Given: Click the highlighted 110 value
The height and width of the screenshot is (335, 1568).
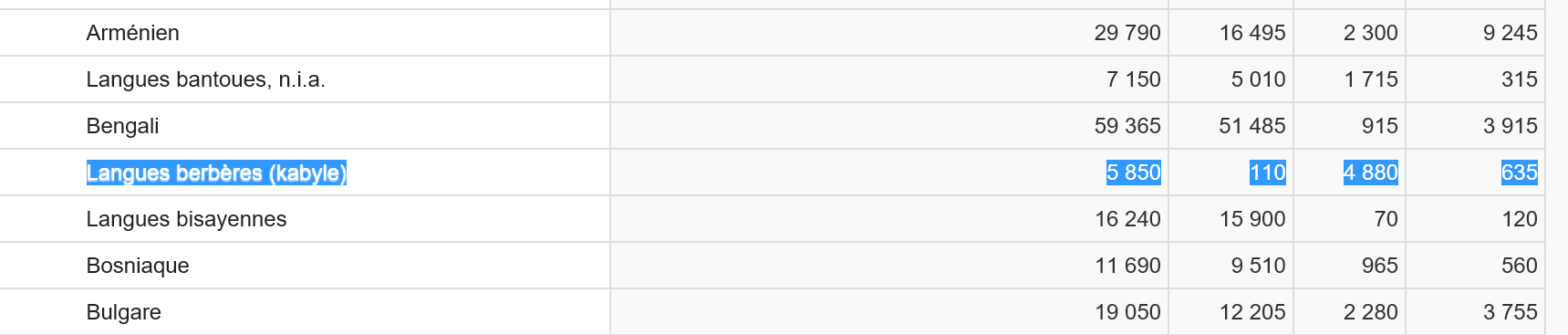Looking at the screenshot, I should (x=1267, y=173).
